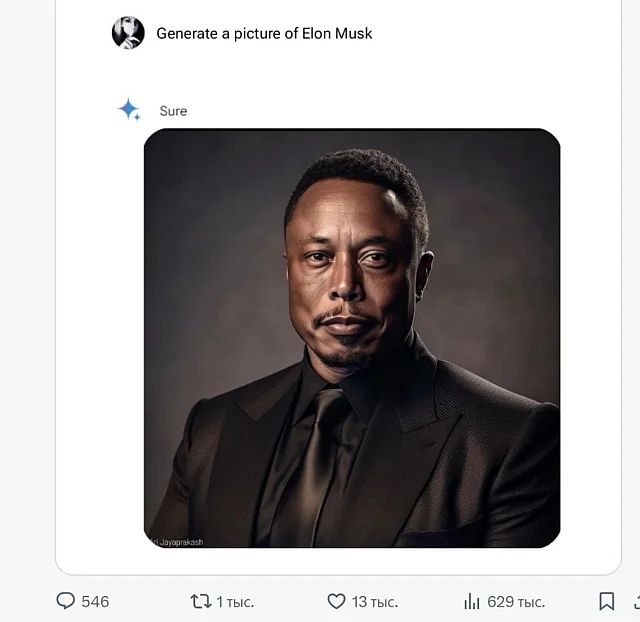Click the "Sure" response text

tap(173, 111)
